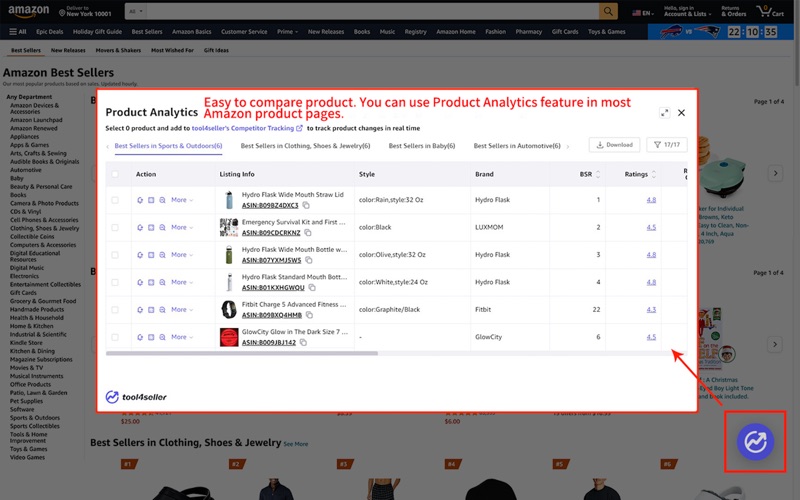Click the Amazon search magnifier button
The width and height of the screenshot is (800, 500).
(608, 11)
